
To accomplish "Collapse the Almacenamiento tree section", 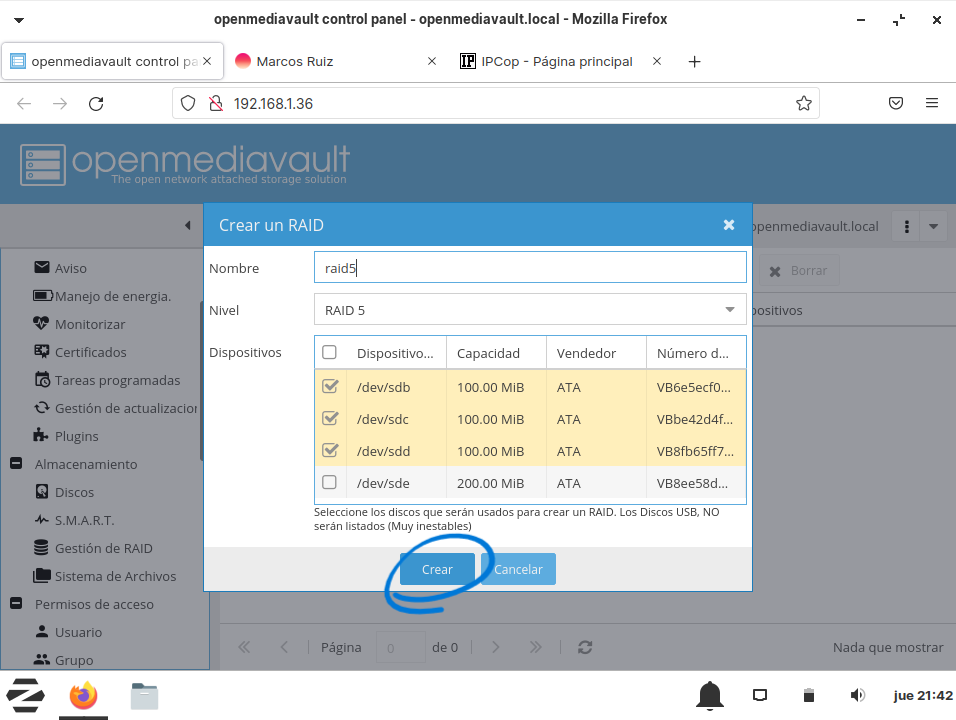I will 16,464.
